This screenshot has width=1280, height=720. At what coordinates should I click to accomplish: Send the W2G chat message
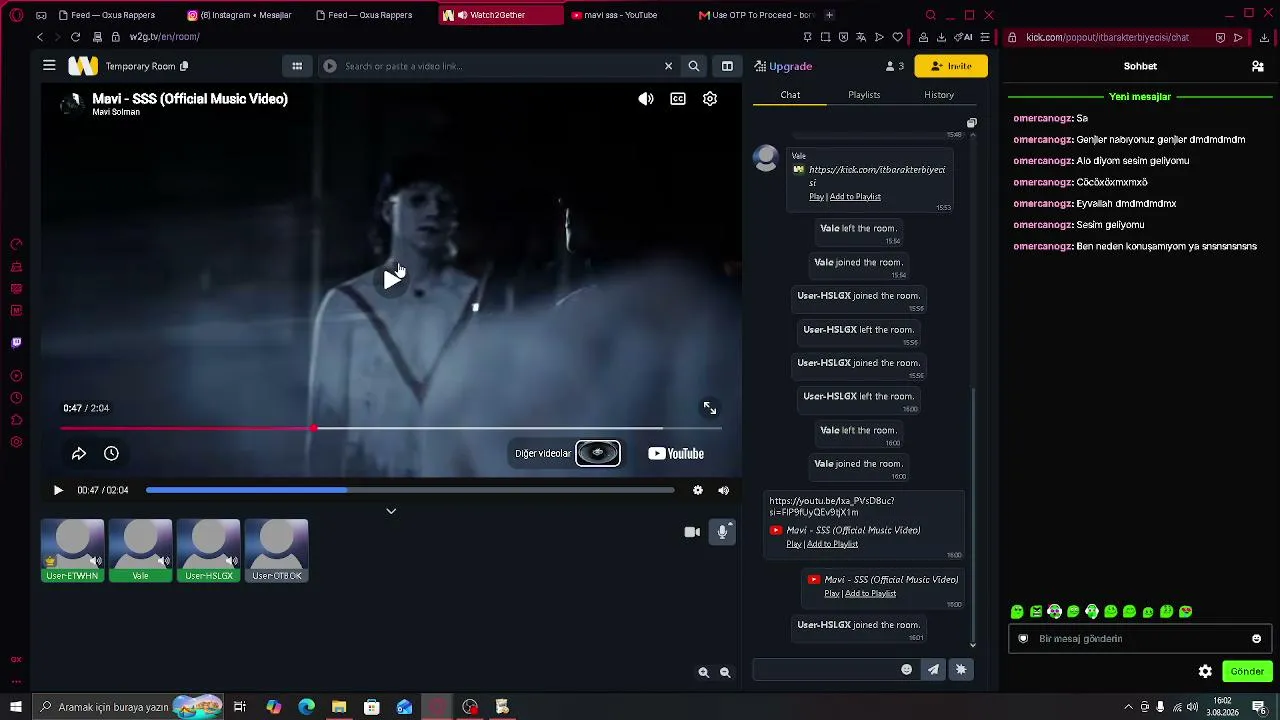click(x=934, y=670)
